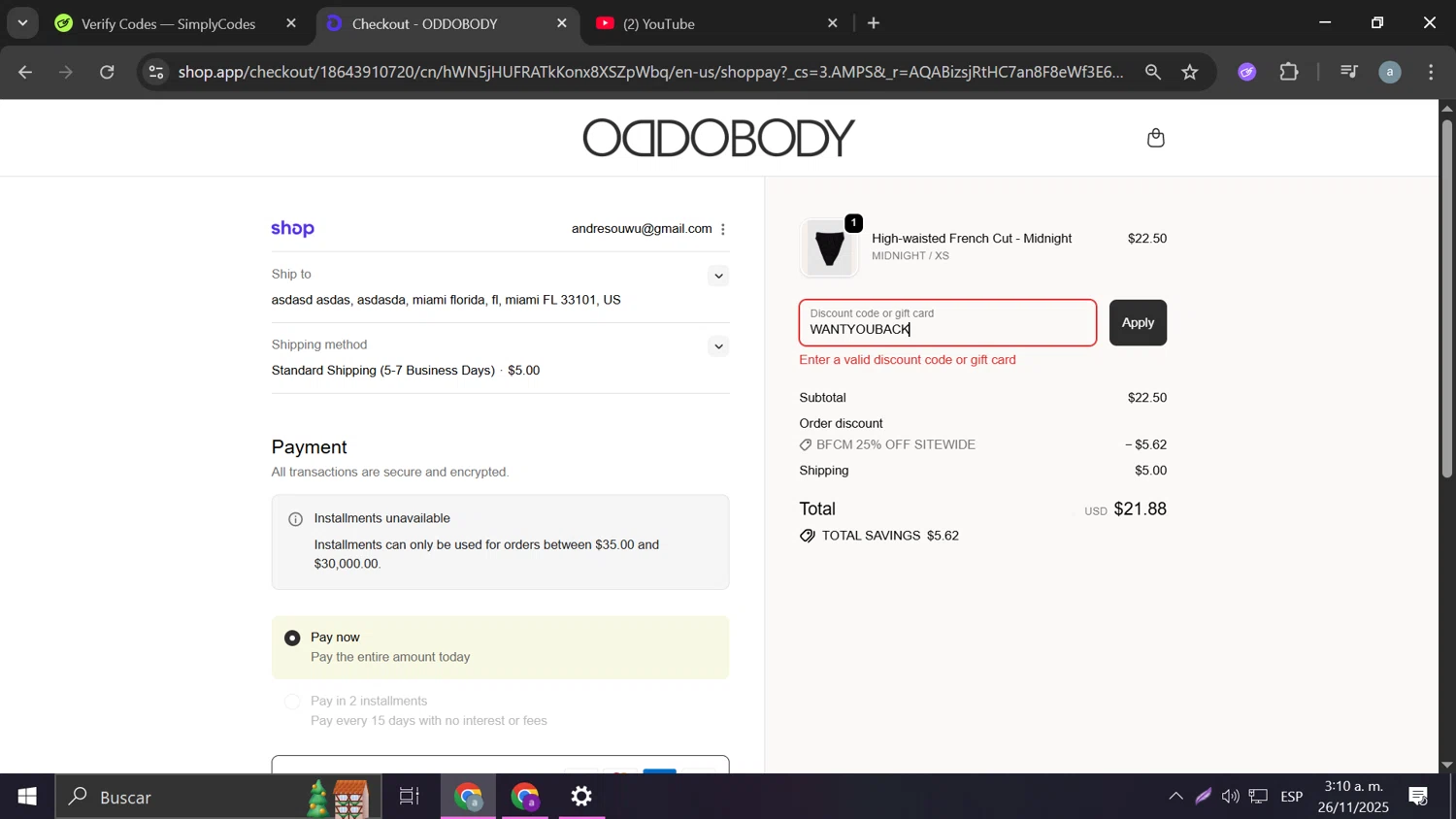Reload the checkout page
The image size is (1456, 819).
coord(108,72)
